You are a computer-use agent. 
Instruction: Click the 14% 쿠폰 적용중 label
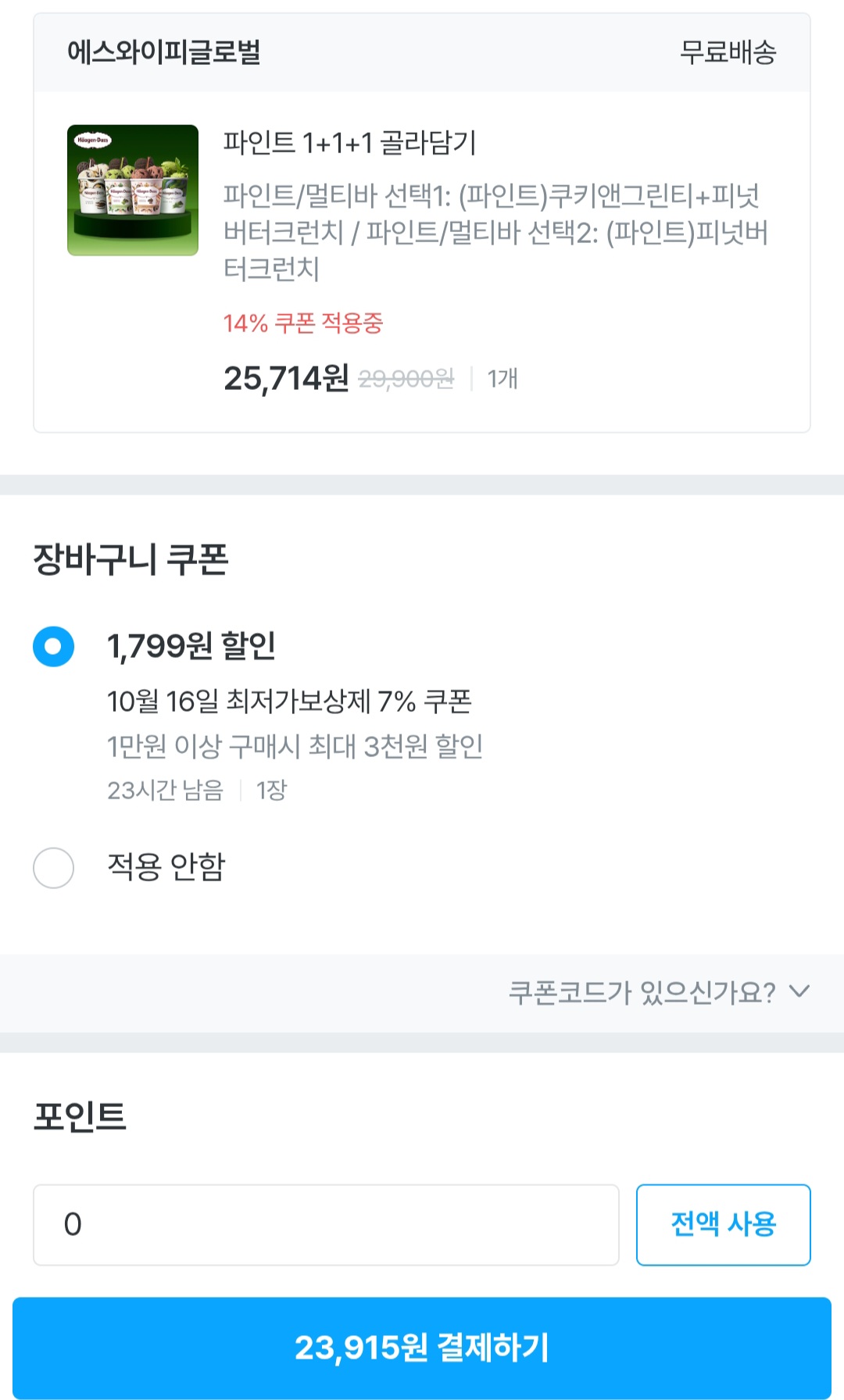tap(303, 323)
